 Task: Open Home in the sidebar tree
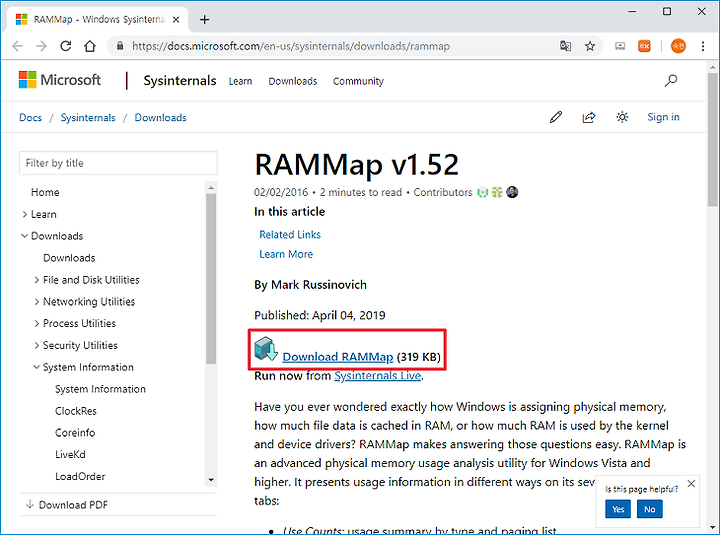[x=45, y=192]
